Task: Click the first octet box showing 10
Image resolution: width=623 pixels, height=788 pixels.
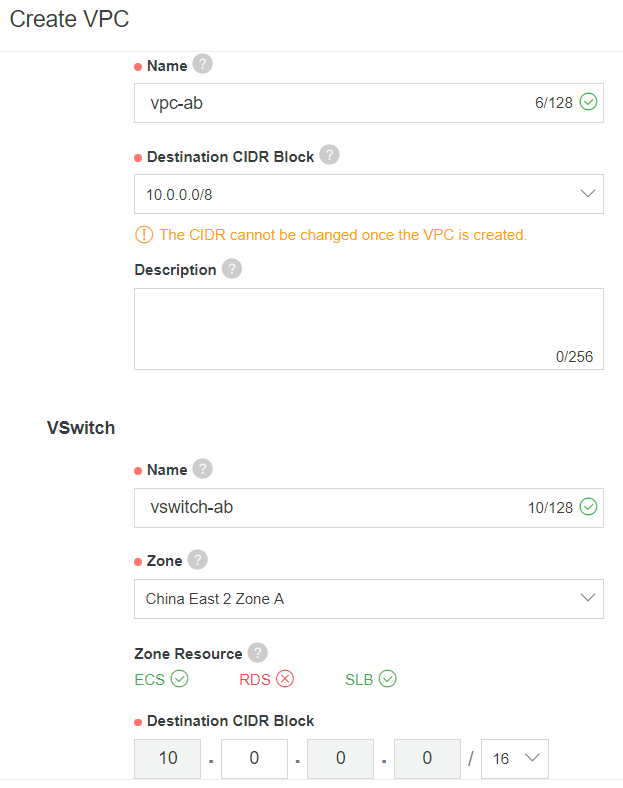Action: [167, 758]
